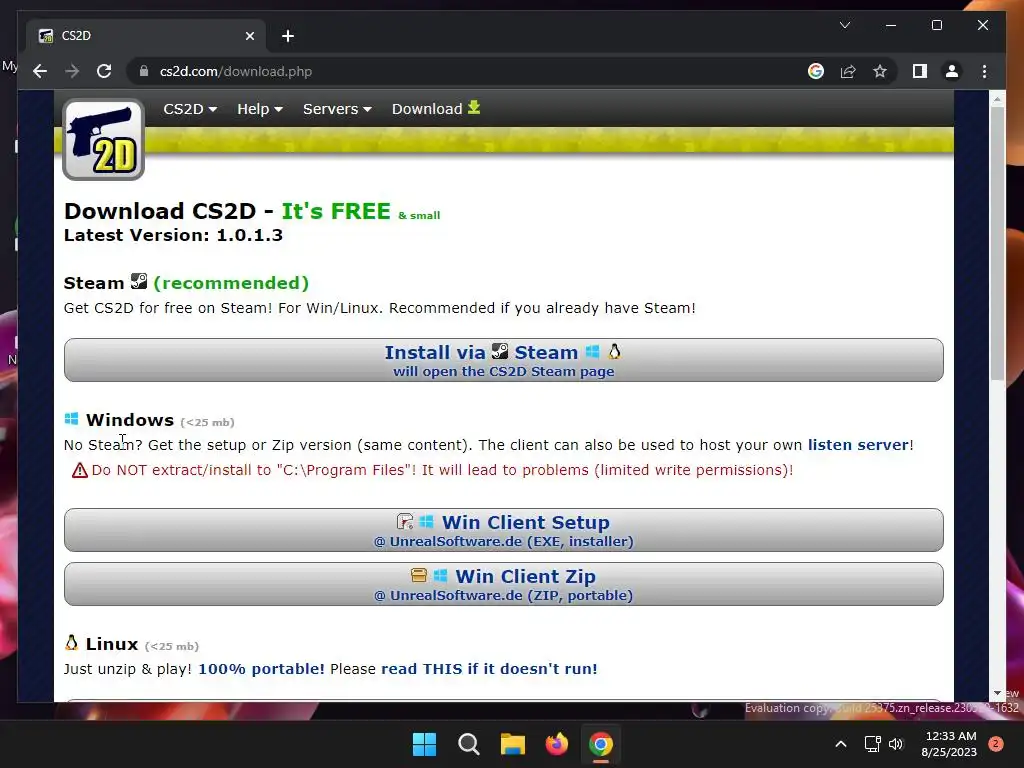Open the Google icon in address bar
Screen dimensions: 1024x768
816,71
